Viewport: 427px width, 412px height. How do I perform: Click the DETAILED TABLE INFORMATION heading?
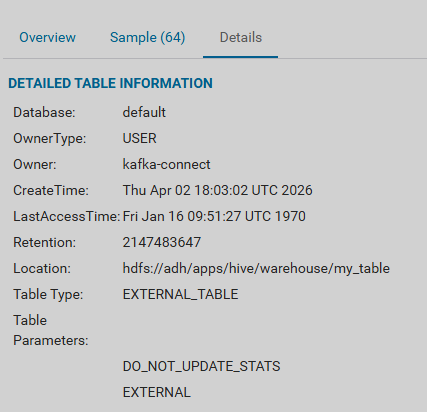[110, 83]
